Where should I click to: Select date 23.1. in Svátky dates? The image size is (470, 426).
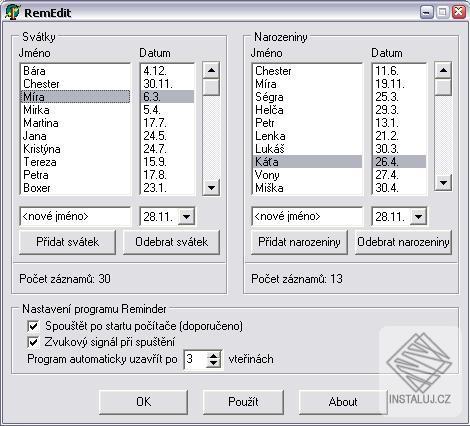tap(167, 188)
